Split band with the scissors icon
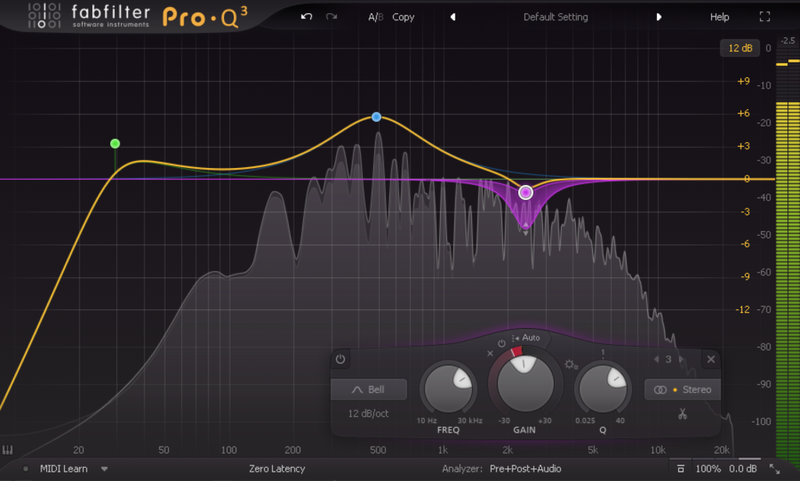Image resolution: width=800 pixels, height=481 pixels. [683, 413]
